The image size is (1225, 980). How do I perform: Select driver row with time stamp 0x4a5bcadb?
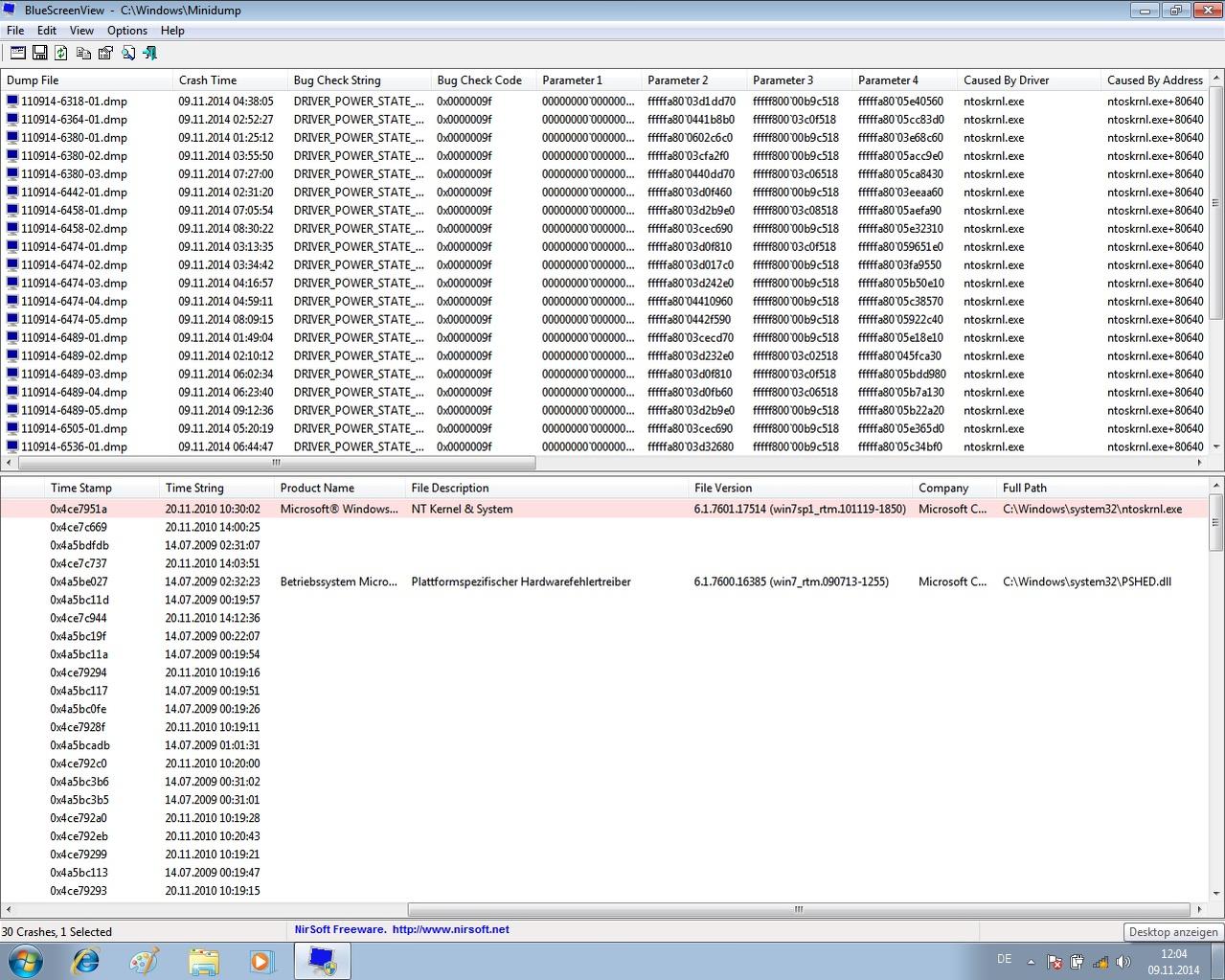point(603,745)
